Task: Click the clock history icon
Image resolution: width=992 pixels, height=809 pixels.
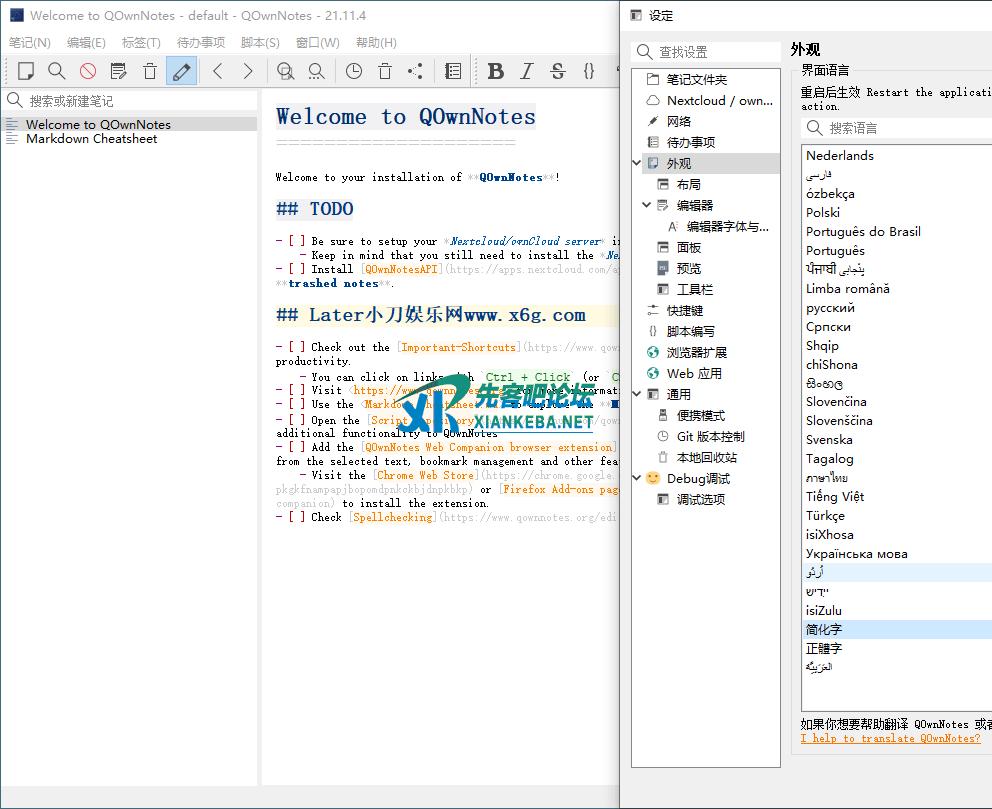Action: pos(354,71)
